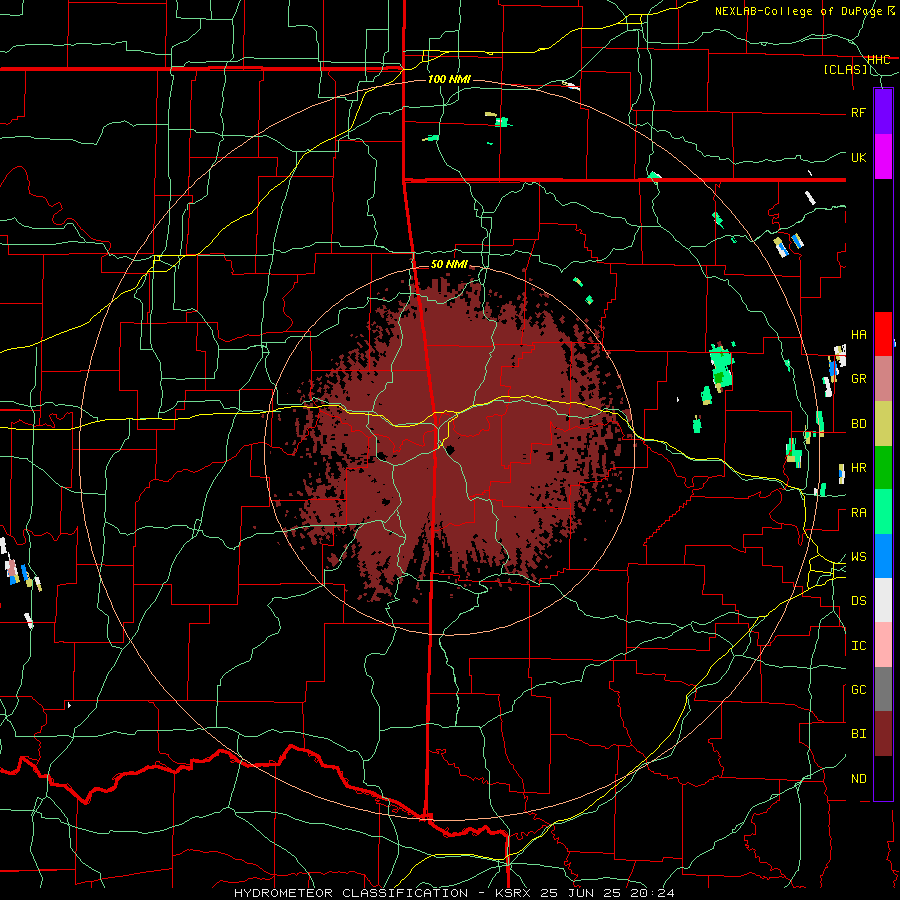
Task: Click the 'RA' legend label
Action: coord(858,513)
